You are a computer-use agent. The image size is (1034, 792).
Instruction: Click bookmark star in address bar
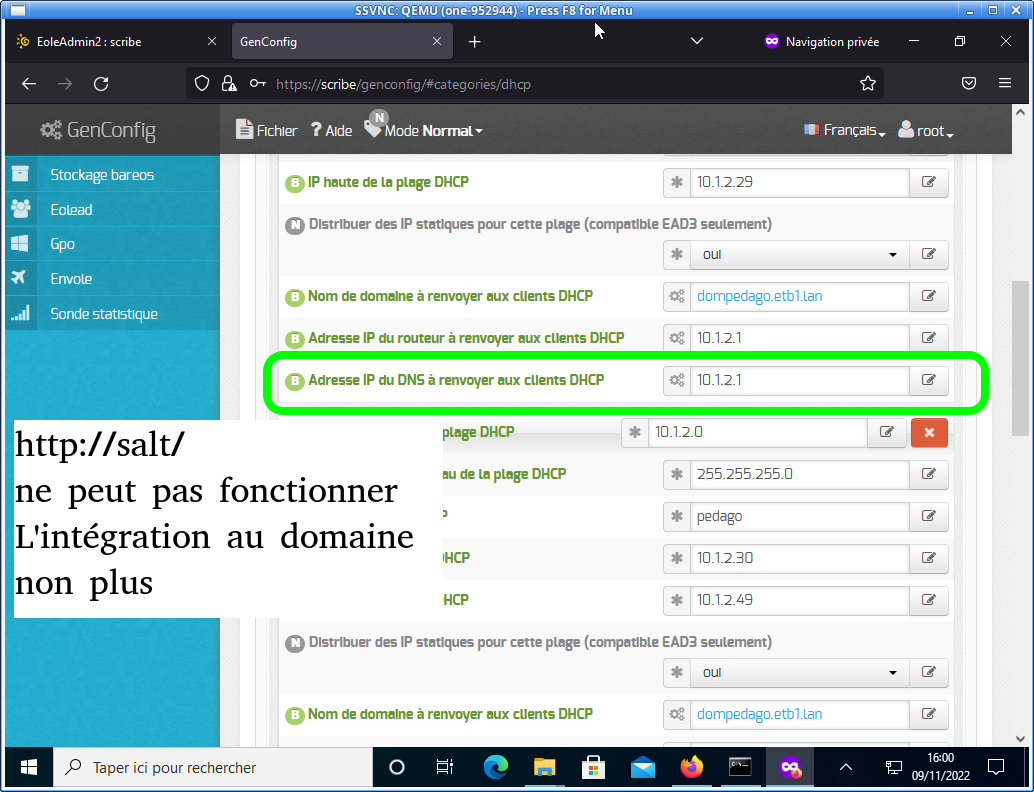868,84
